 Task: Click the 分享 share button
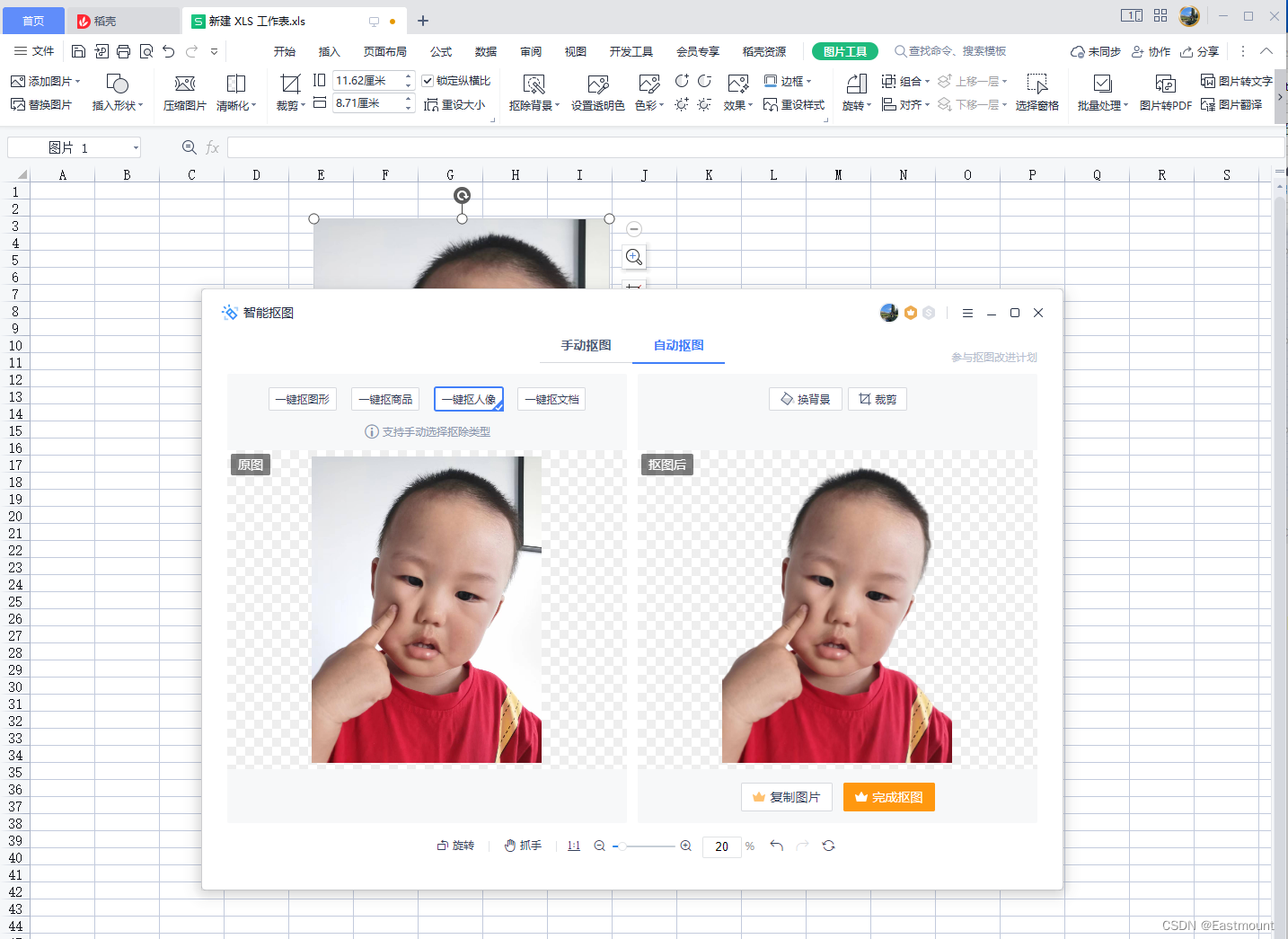(x=1200, y=51)
